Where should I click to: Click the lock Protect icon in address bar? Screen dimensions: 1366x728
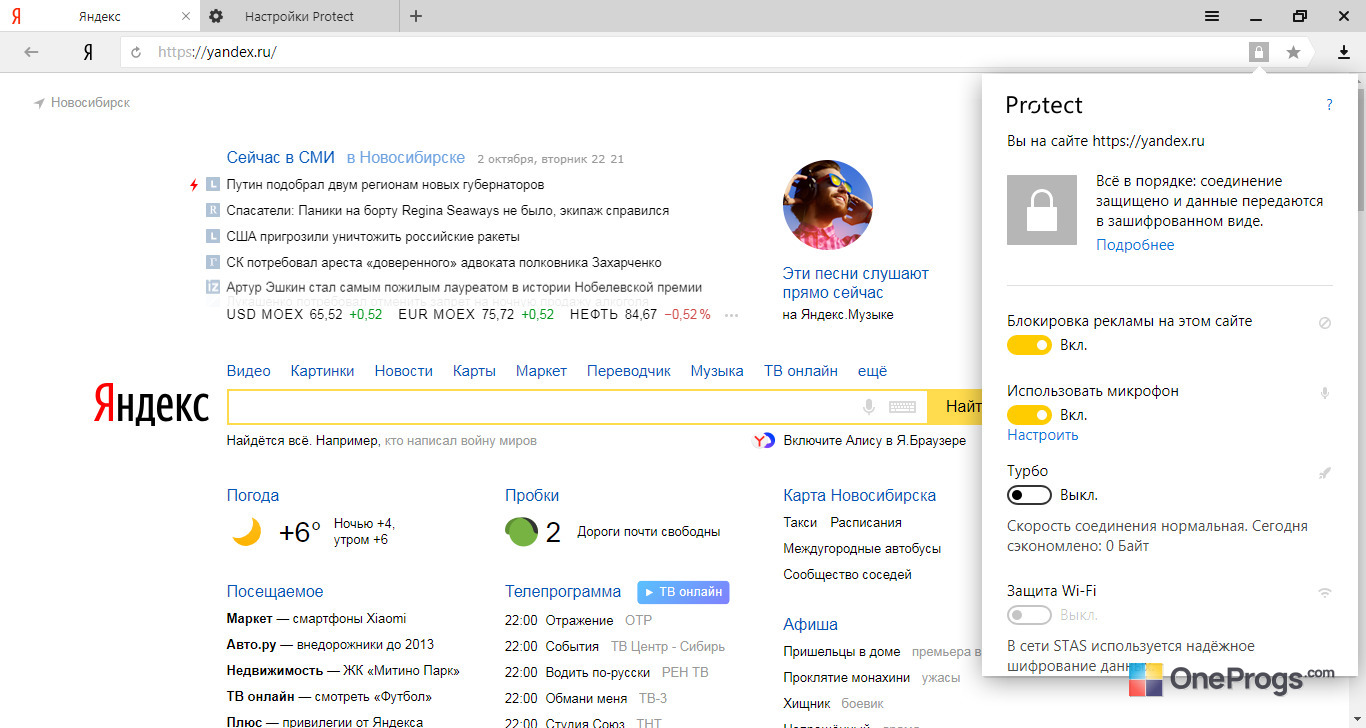(x=1258, y=52)
